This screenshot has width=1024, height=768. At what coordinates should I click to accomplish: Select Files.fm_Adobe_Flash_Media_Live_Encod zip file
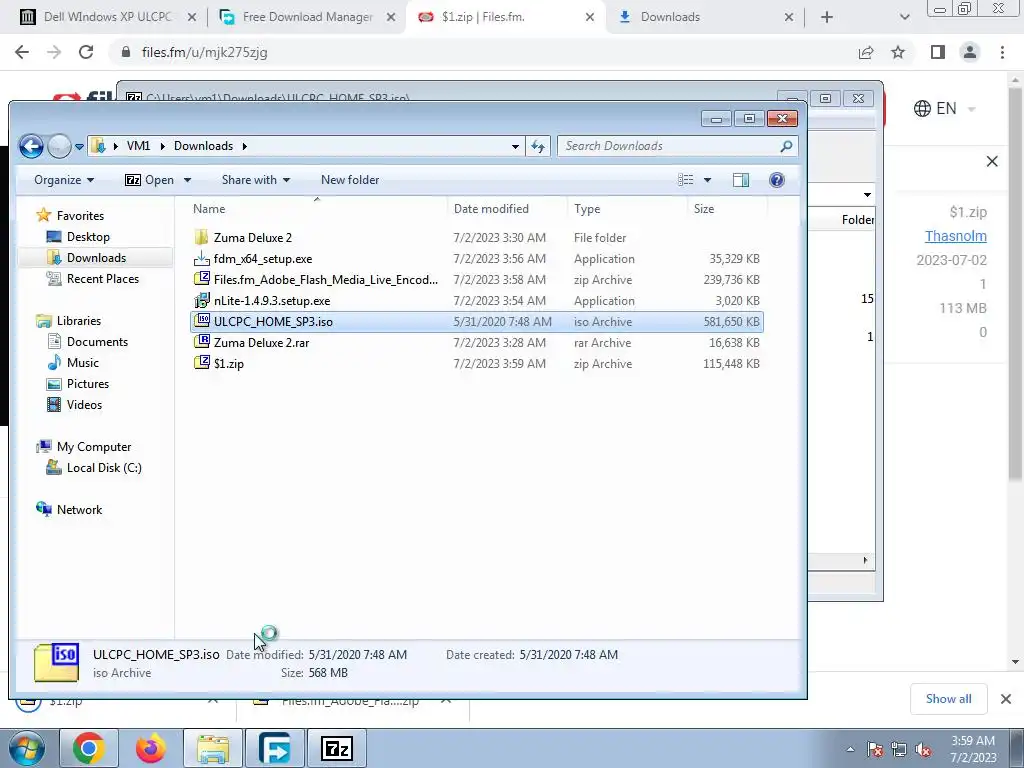coord(477,280)
